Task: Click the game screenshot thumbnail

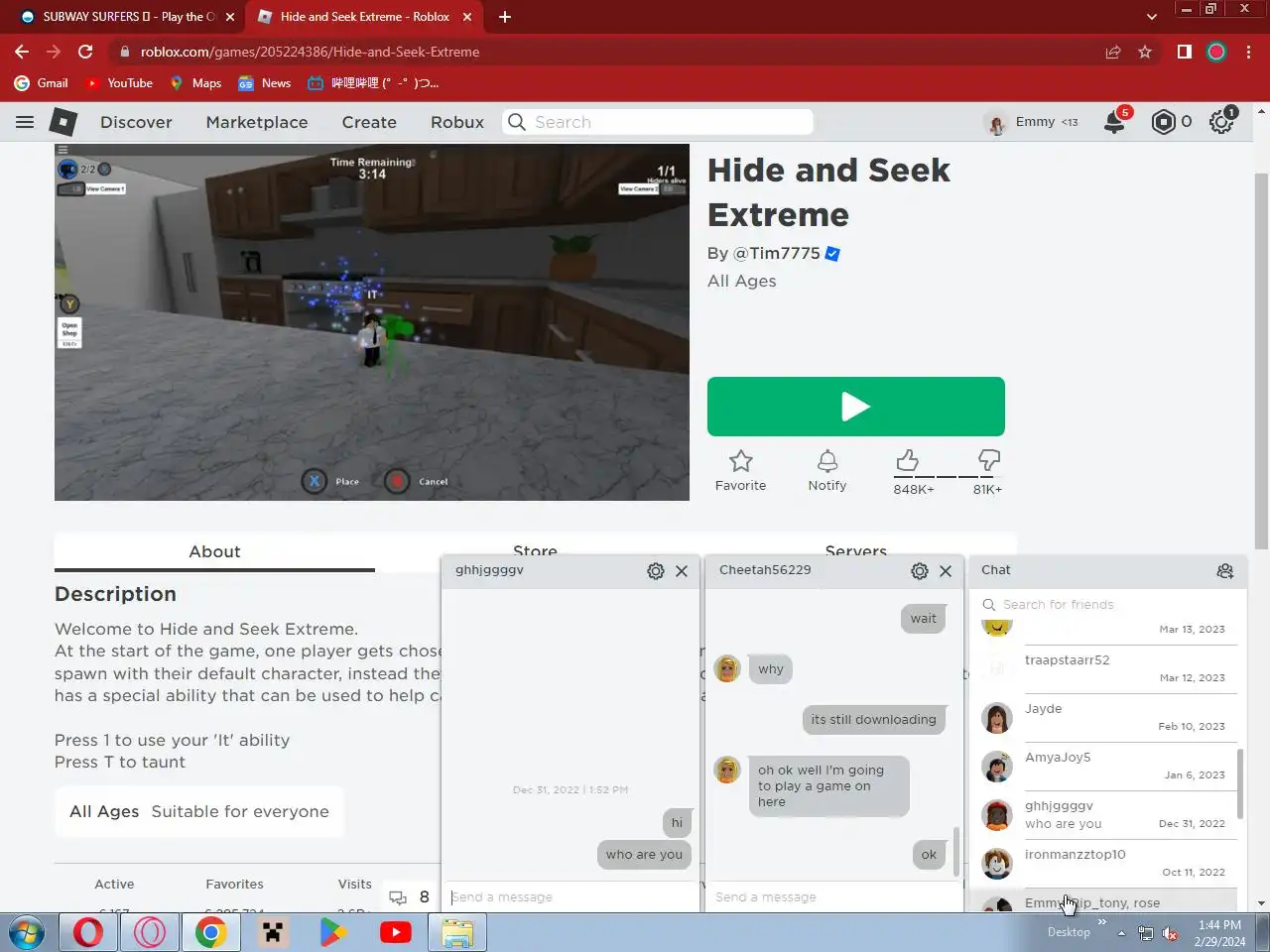Action: tap(372, 322)
